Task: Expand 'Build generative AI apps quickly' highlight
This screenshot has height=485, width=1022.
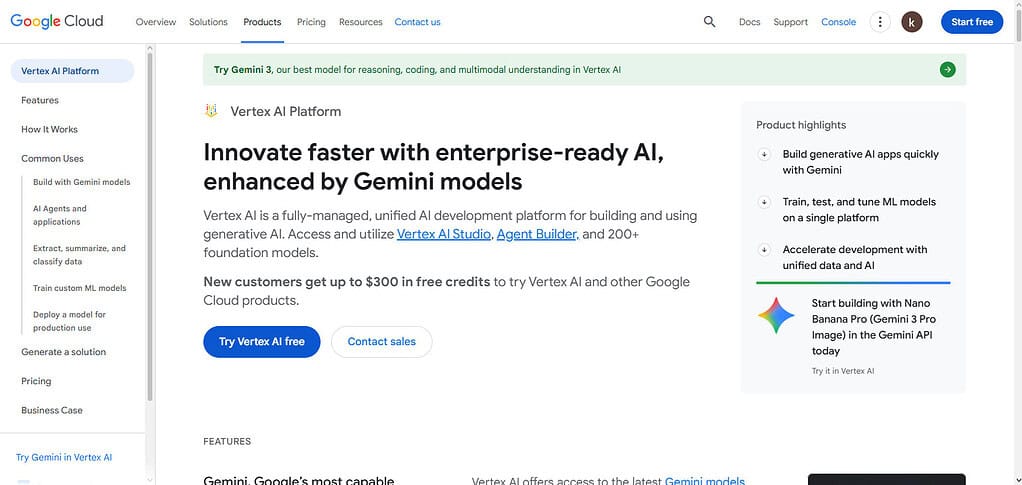Action: point(764,154)
